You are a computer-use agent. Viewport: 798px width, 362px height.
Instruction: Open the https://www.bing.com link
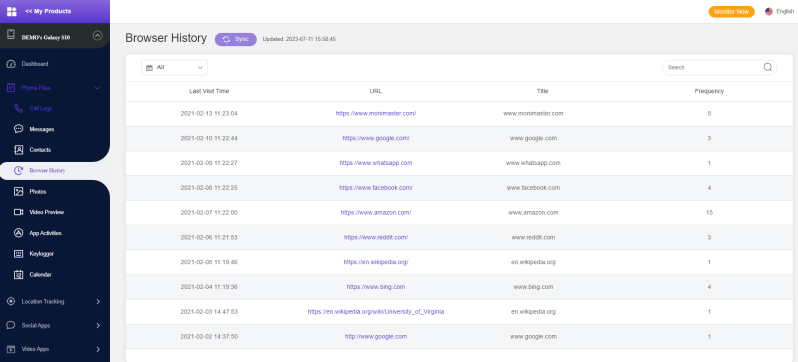(376, 287)
